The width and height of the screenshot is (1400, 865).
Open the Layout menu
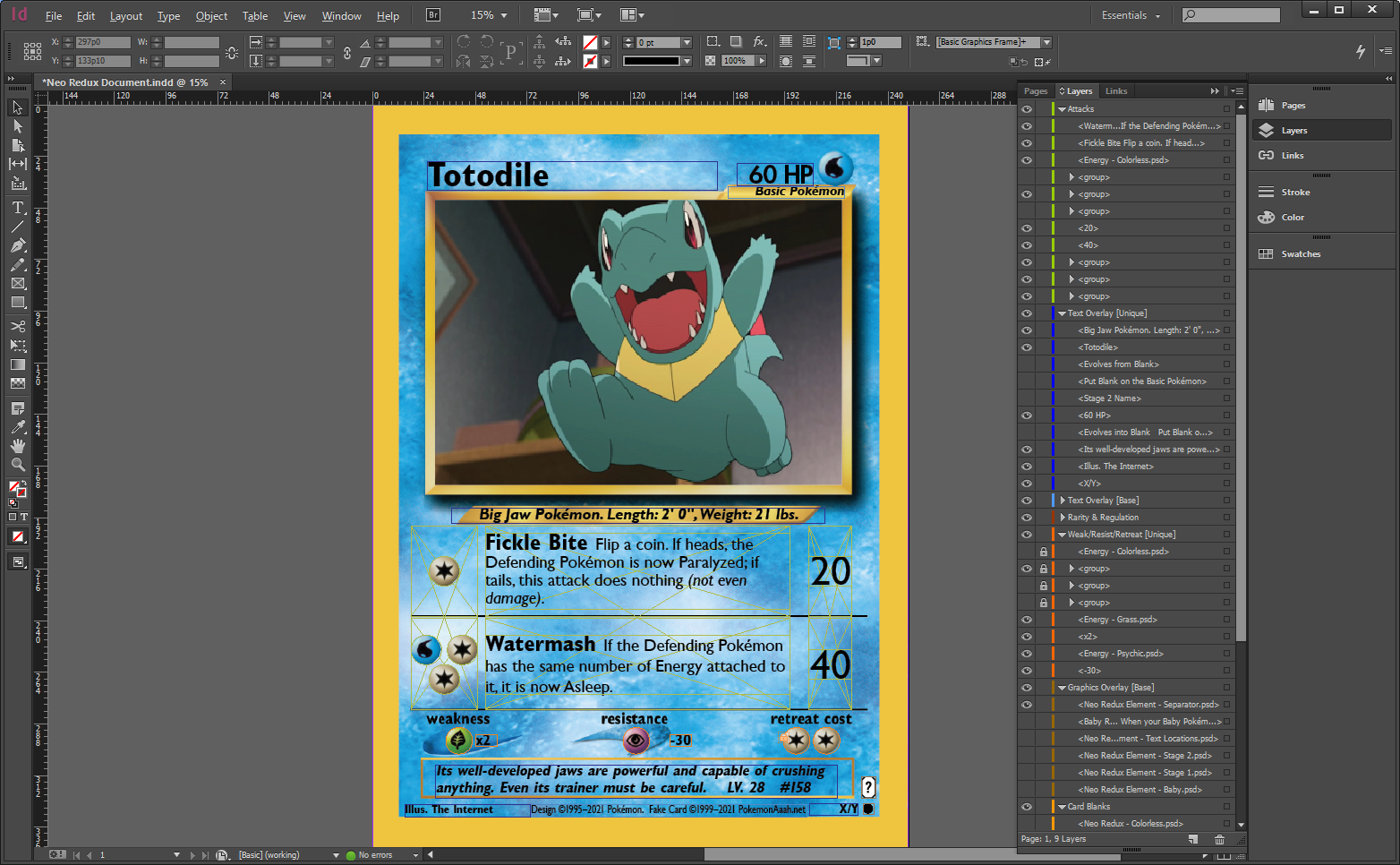point(126,16)
